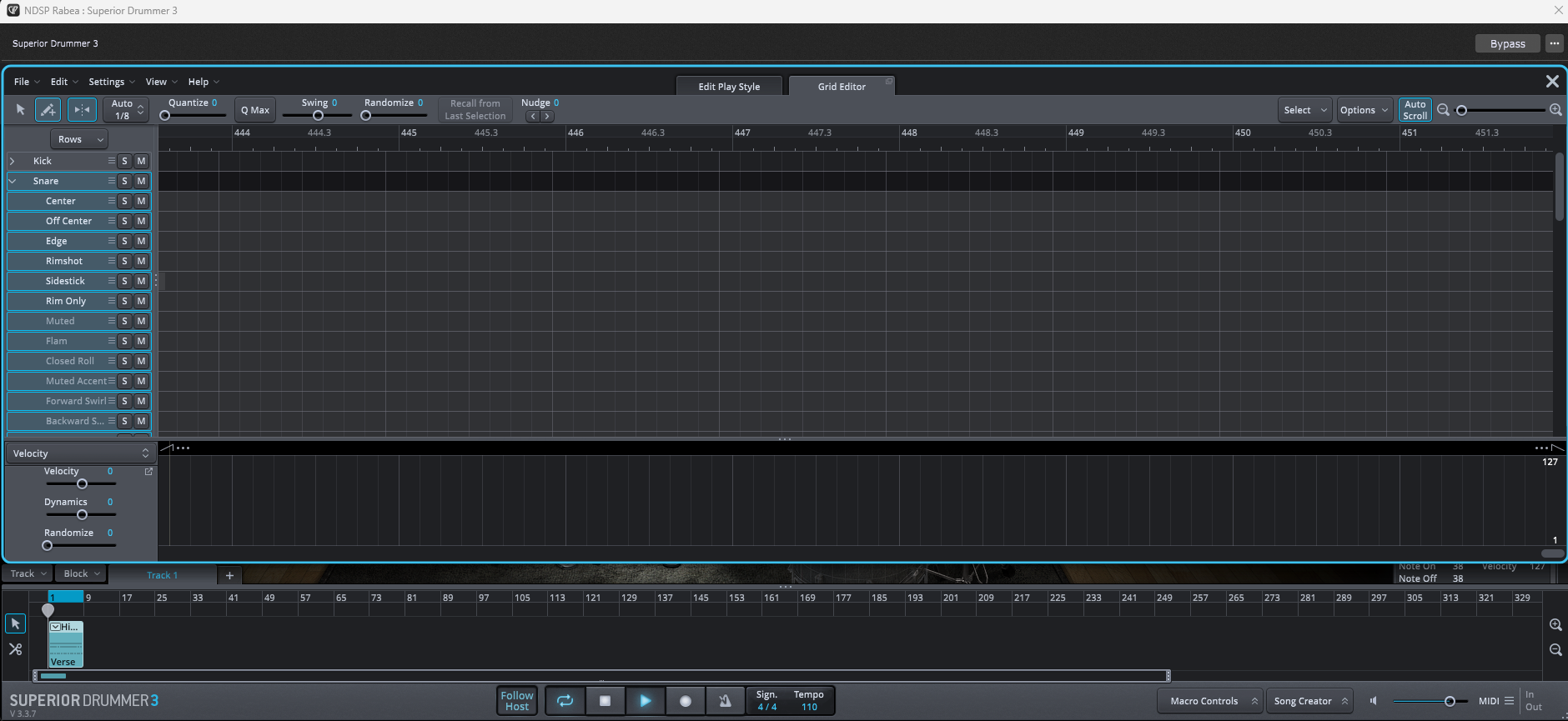Click Recall from Last Selection

coord(475,110)
